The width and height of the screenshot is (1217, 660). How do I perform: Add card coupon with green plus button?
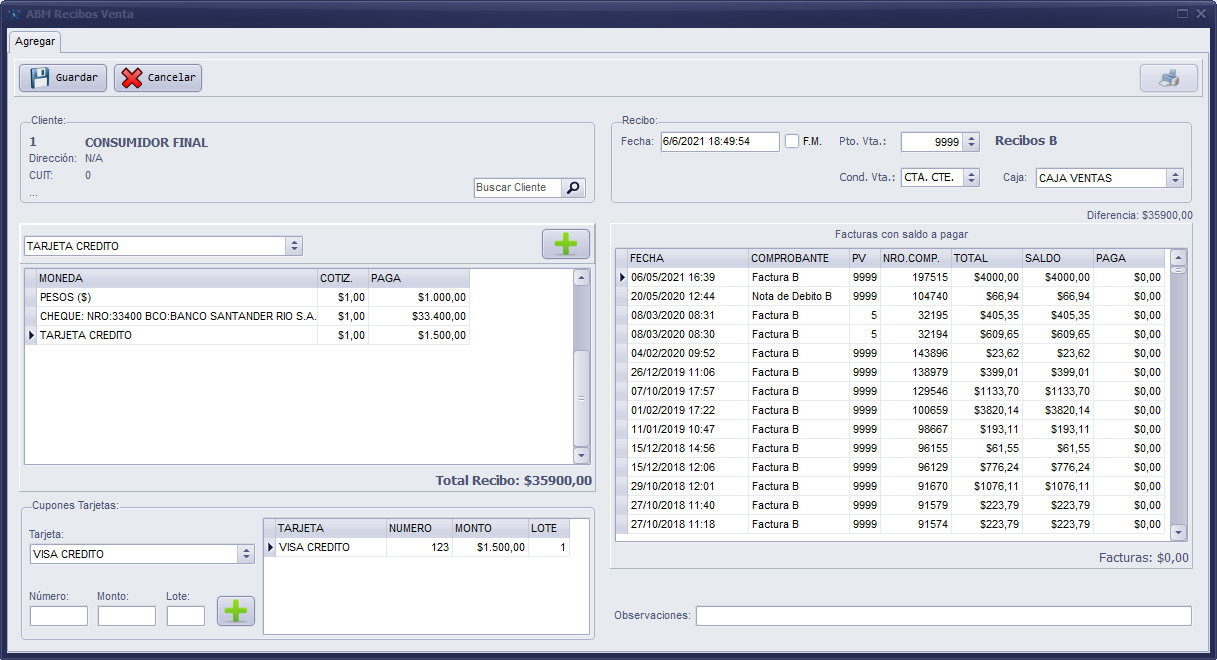(236, 611)
